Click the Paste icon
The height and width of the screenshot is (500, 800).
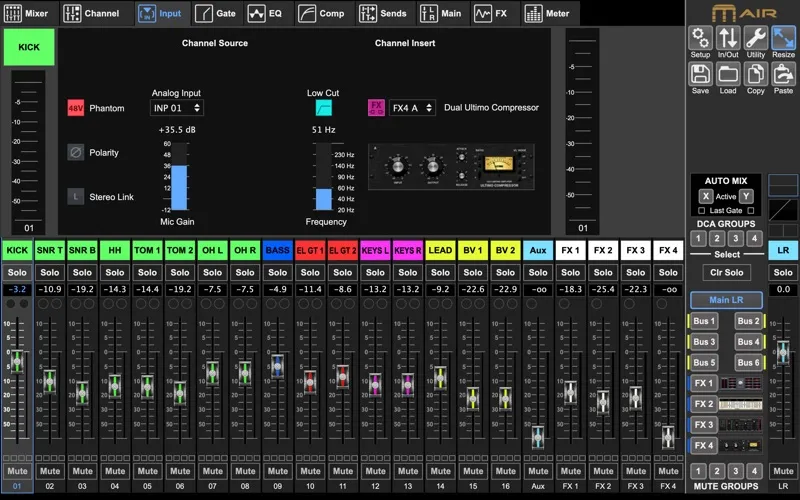click(x=783, y=74)
